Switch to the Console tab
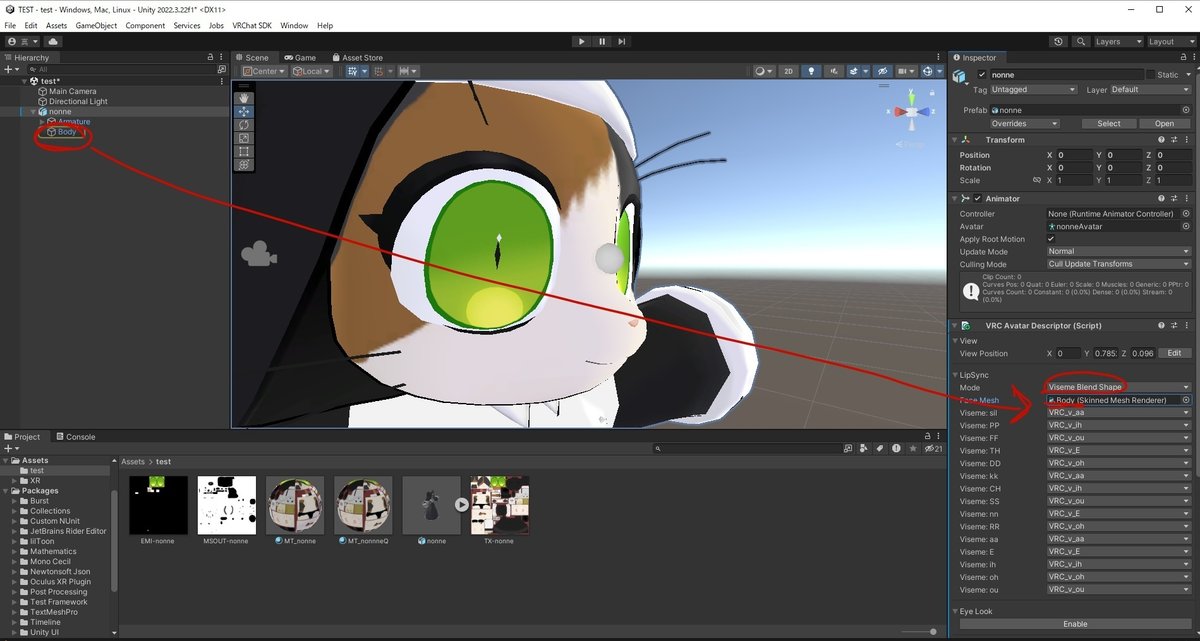The image size is (1200, 641). click(75, 437)
